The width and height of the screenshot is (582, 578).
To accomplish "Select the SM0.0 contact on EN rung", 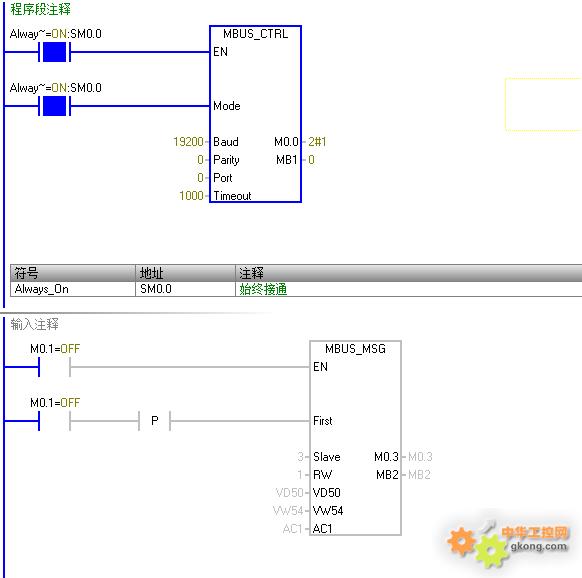I will (x=54, y=52).
